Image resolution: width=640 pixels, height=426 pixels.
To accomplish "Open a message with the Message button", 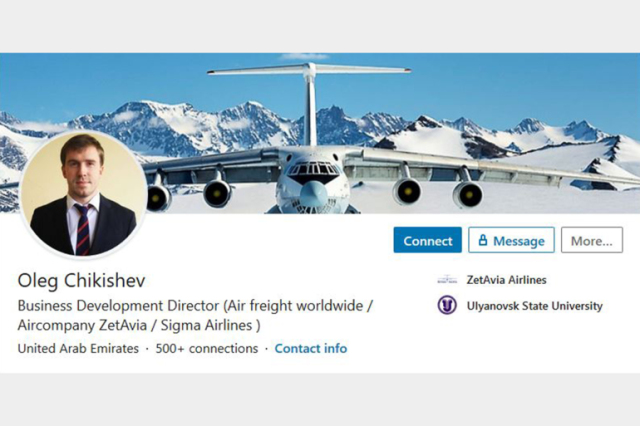I will (x=511, y=240).
